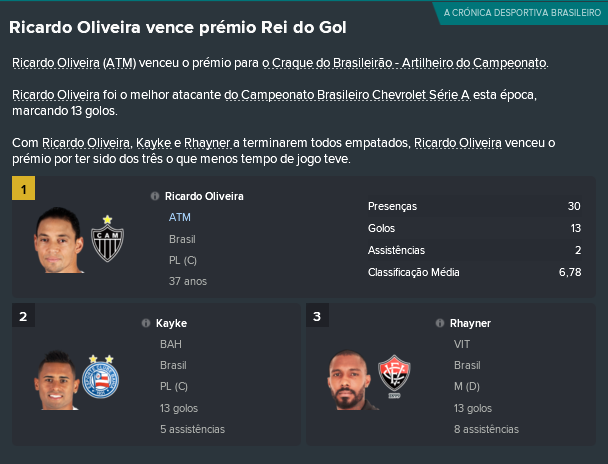
Task: Click the Ricardo Oliveira name in the winner card
Action: (x=204, y=196)
